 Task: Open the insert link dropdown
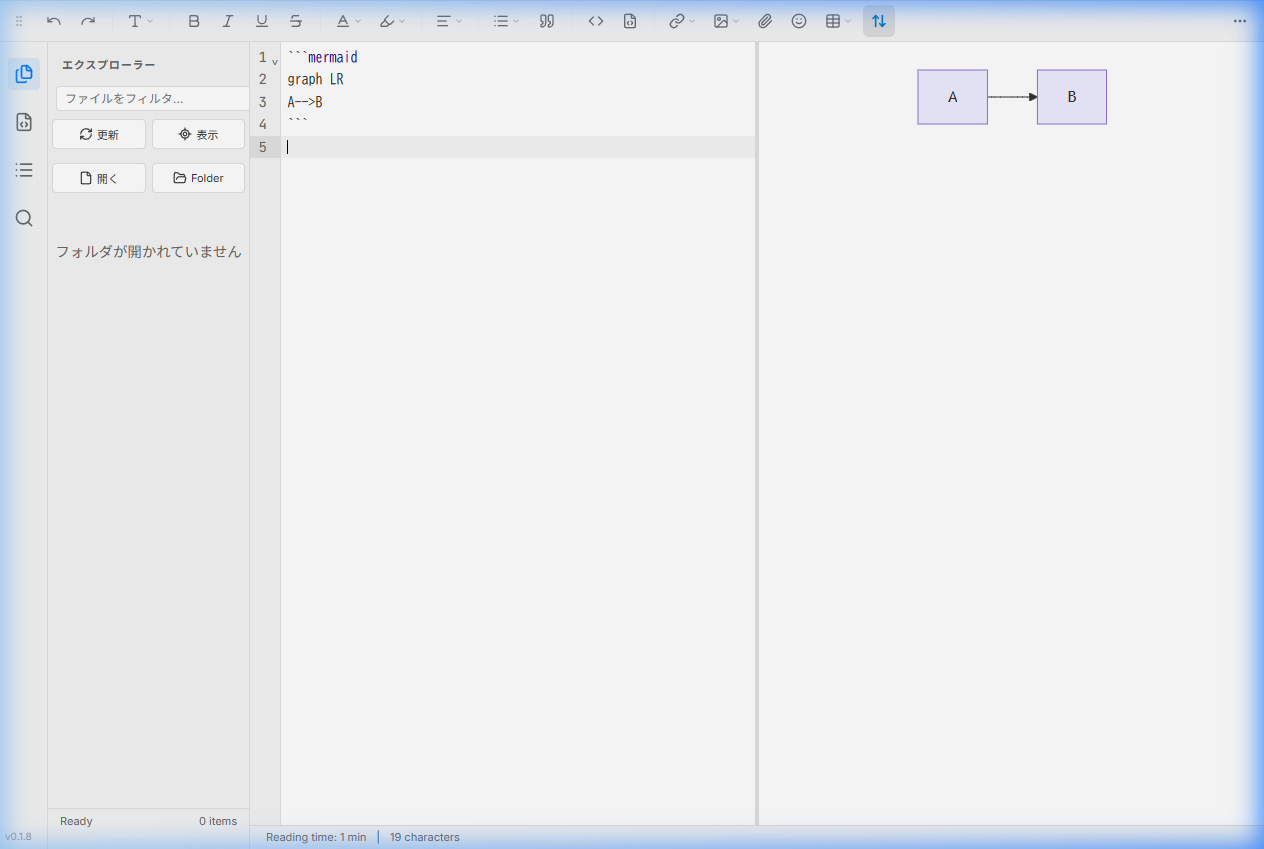point(682,21)
